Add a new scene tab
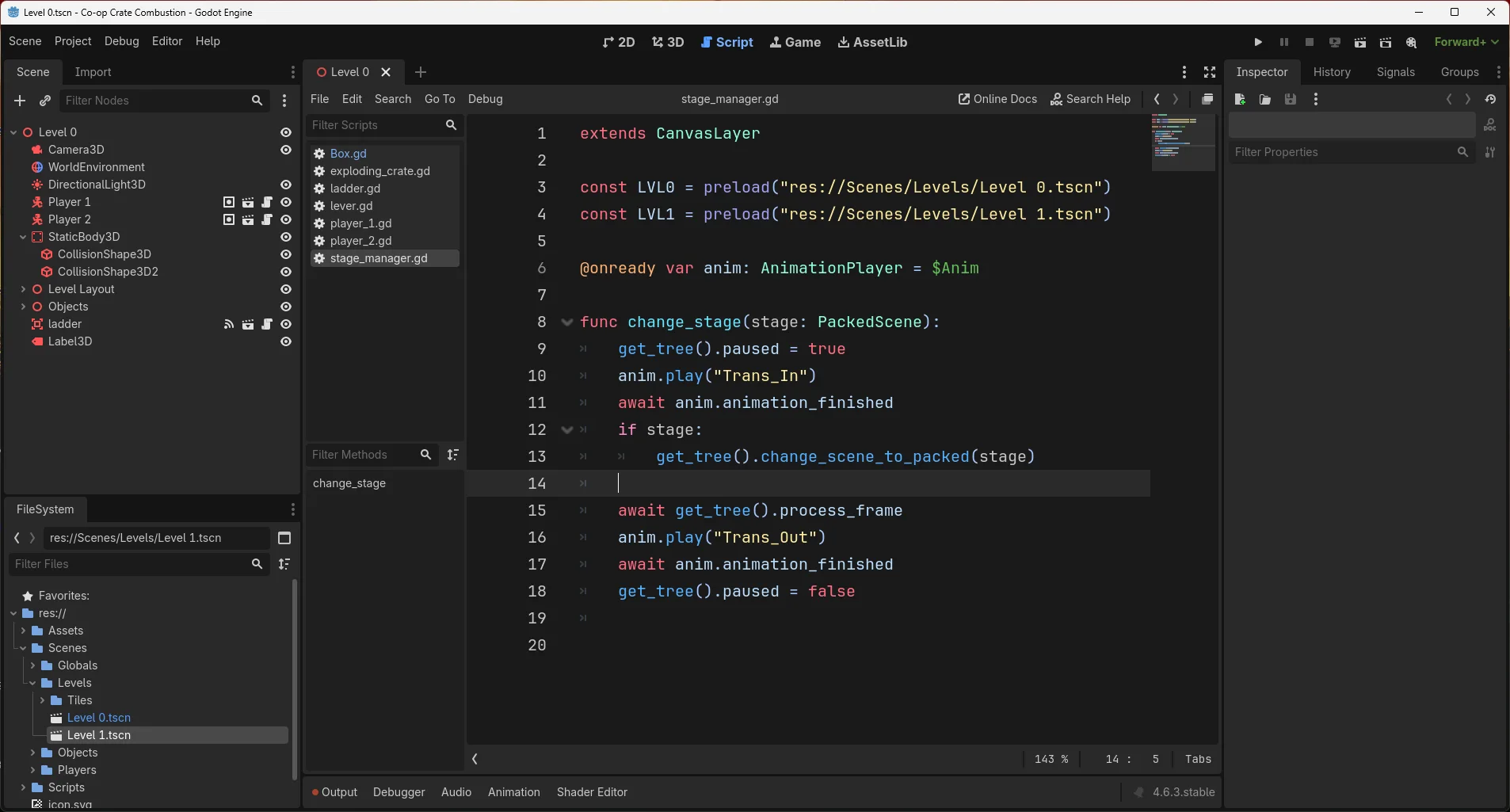 421,72
